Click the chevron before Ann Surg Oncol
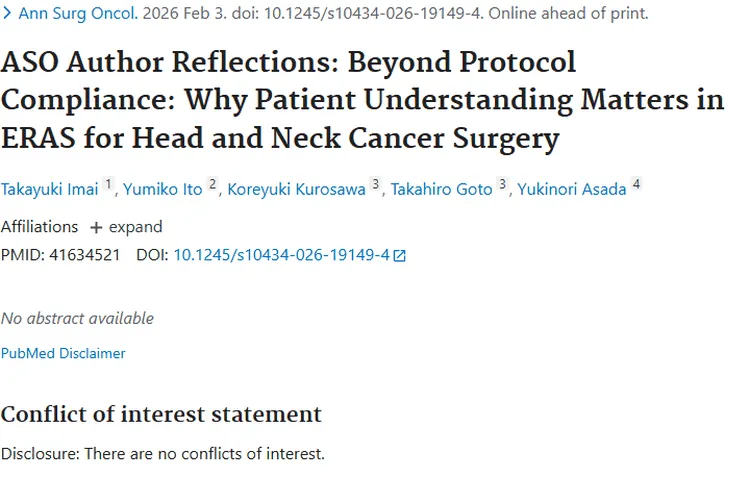This screenshot has height=500, width=750. click(7, 14)
